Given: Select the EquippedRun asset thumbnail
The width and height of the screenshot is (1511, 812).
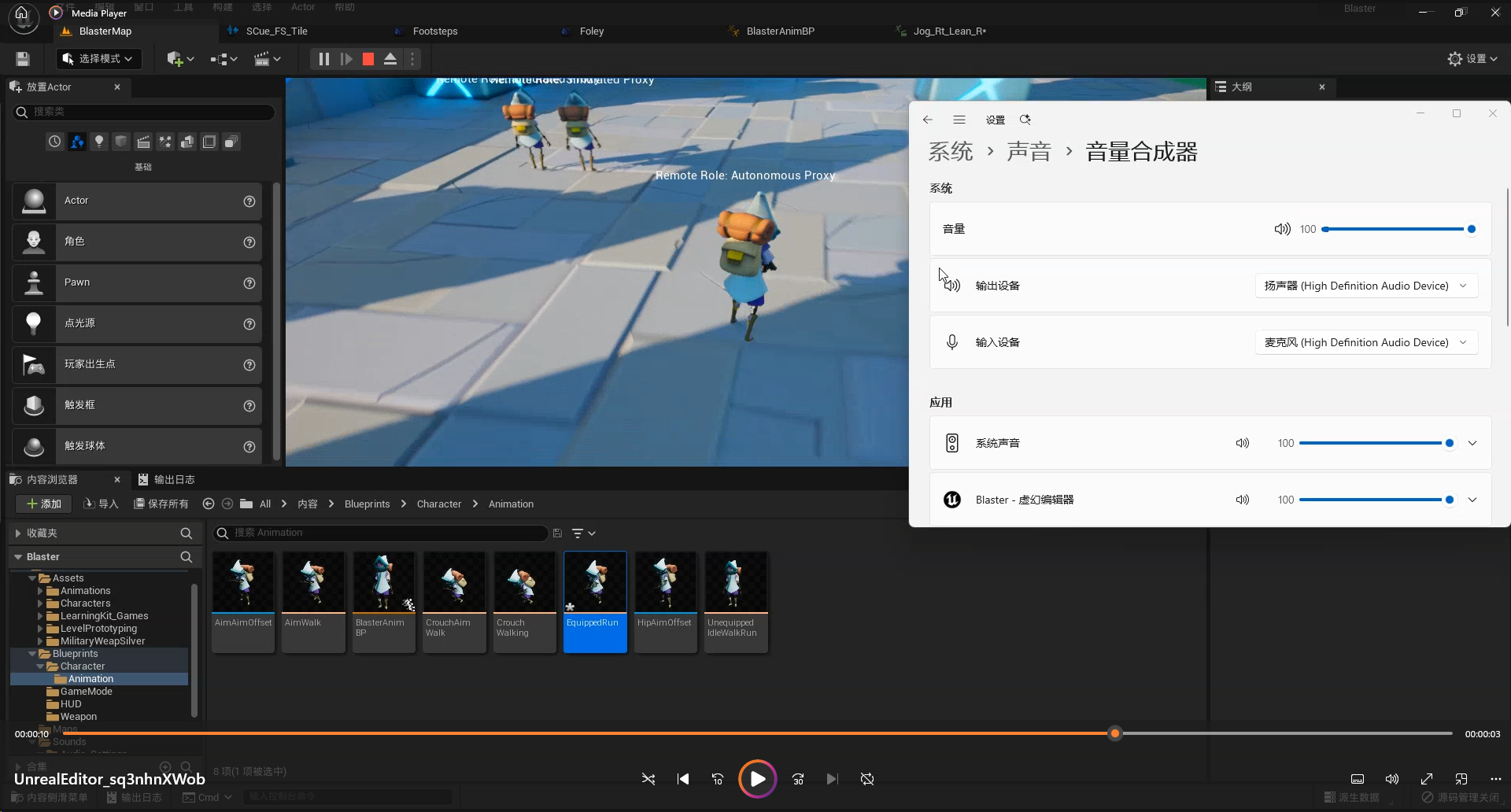Looking at the screenshot, I should (x=595, y=602).
